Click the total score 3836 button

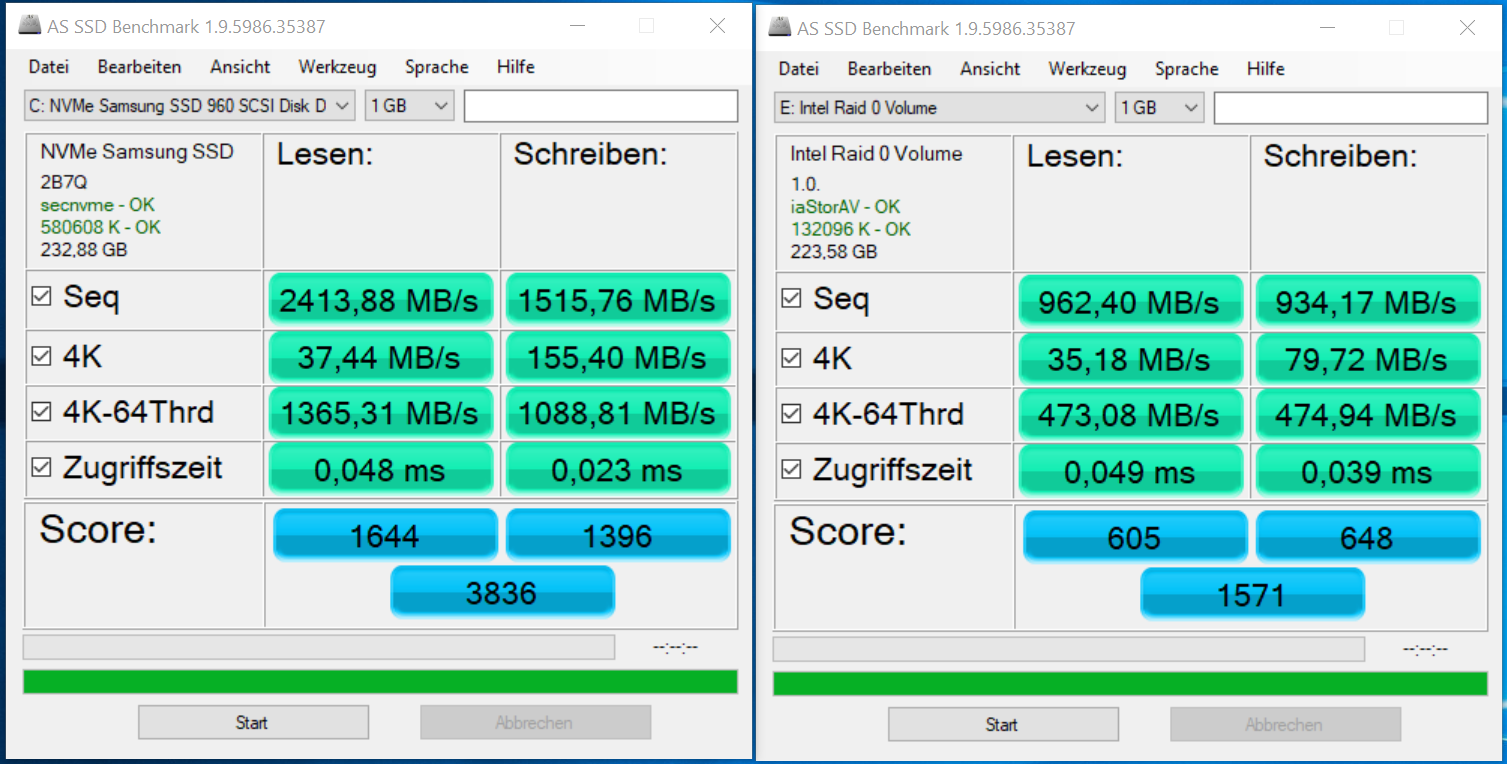pyautogui.click(x=502, y=592)
